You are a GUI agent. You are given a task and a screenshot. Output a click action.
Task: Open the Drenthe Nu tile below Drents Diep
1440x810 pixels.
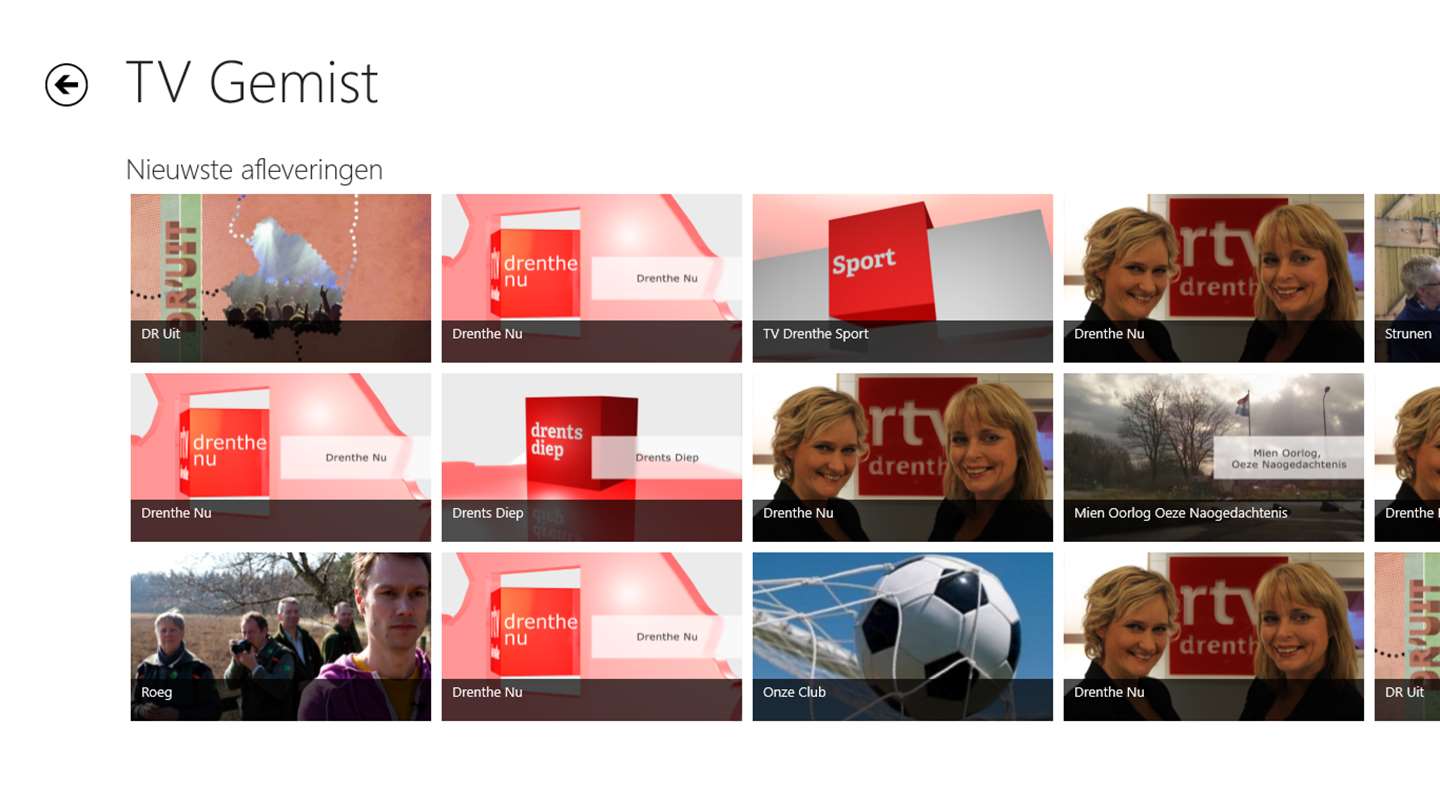coord(592,637)
